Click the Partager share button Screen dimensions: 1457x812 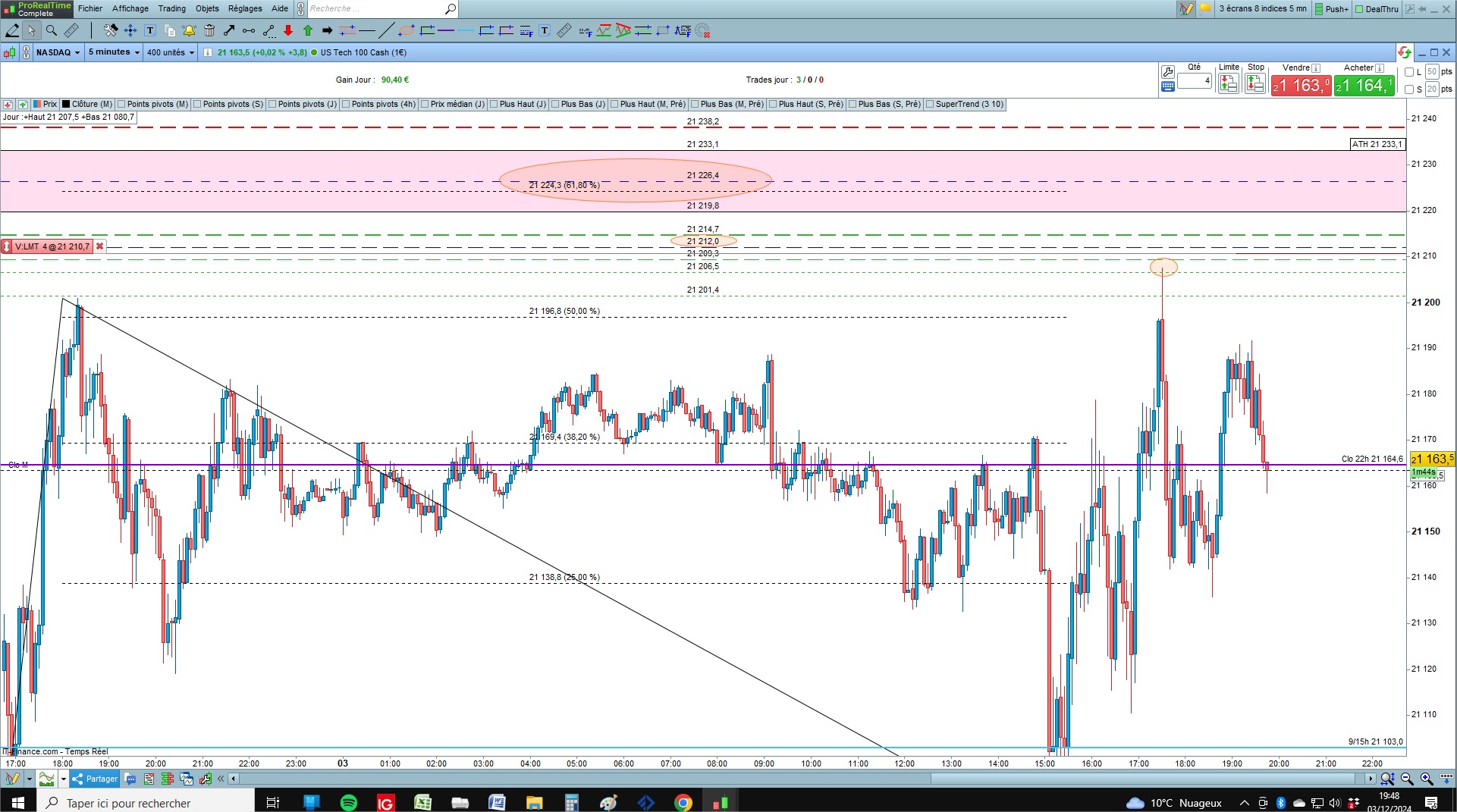click(96, 779)
